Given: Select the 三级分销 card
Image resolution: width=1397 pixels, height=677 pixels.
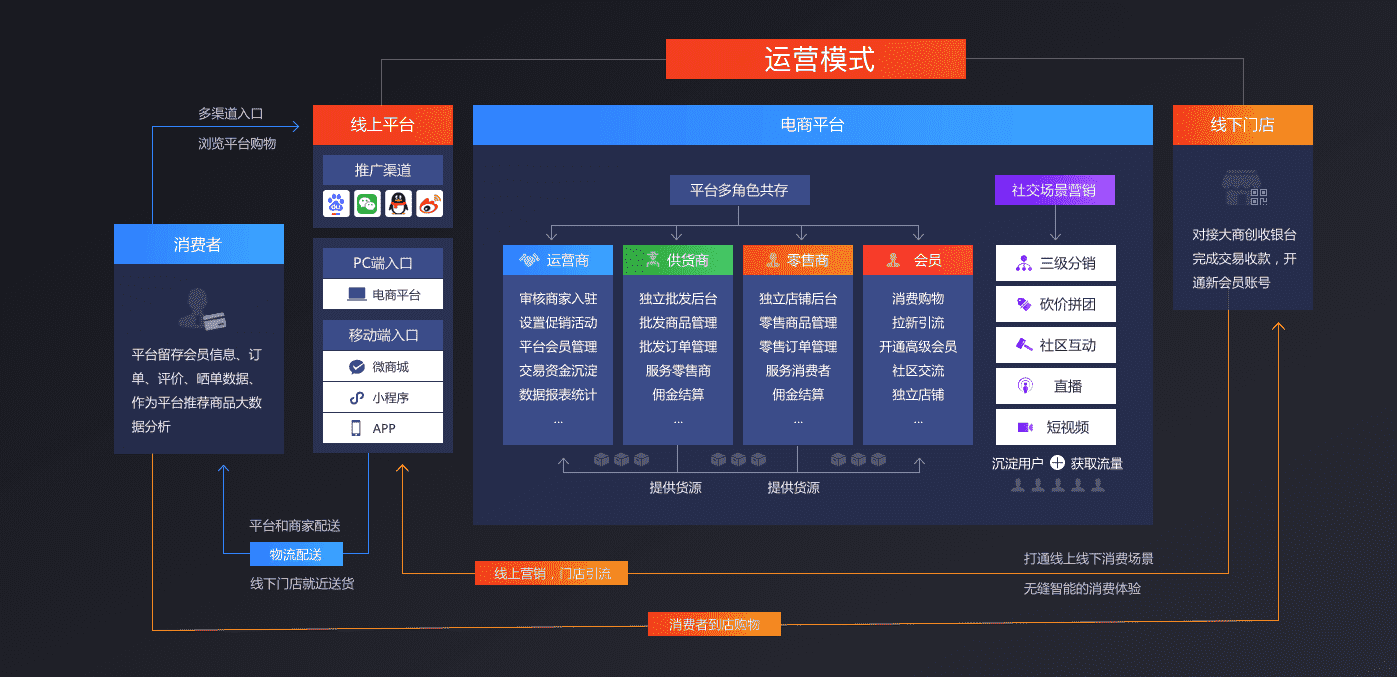Looking at the screenshot, I should click(x=1056, y=263).
